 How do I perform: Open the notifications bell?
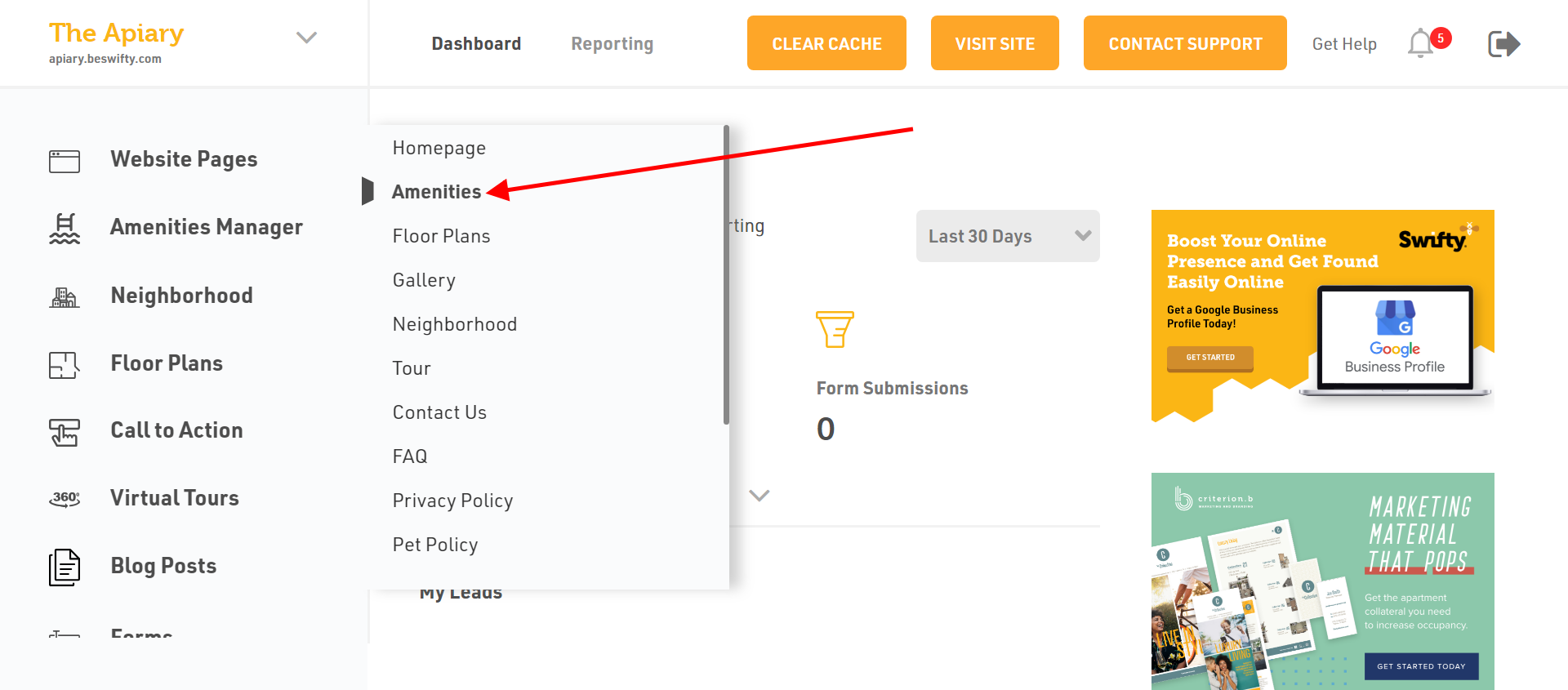click(x=1421, y=43)
